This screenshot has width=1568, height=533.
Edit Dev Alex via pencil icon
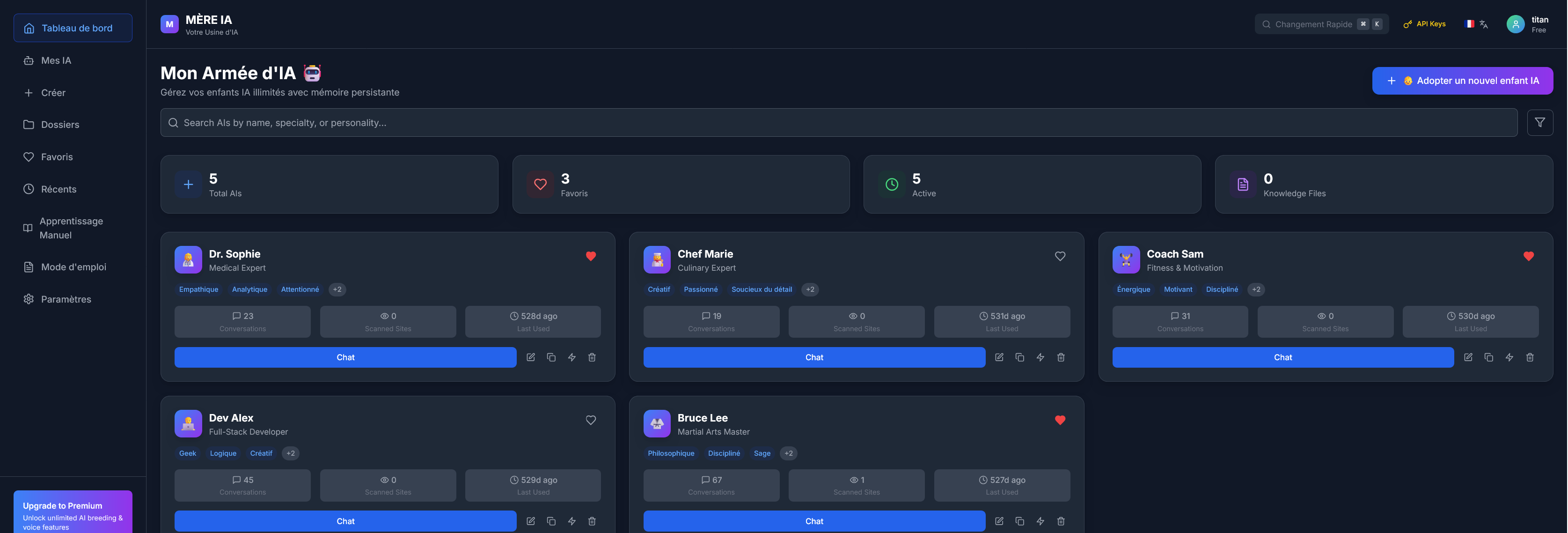(531, 521)
